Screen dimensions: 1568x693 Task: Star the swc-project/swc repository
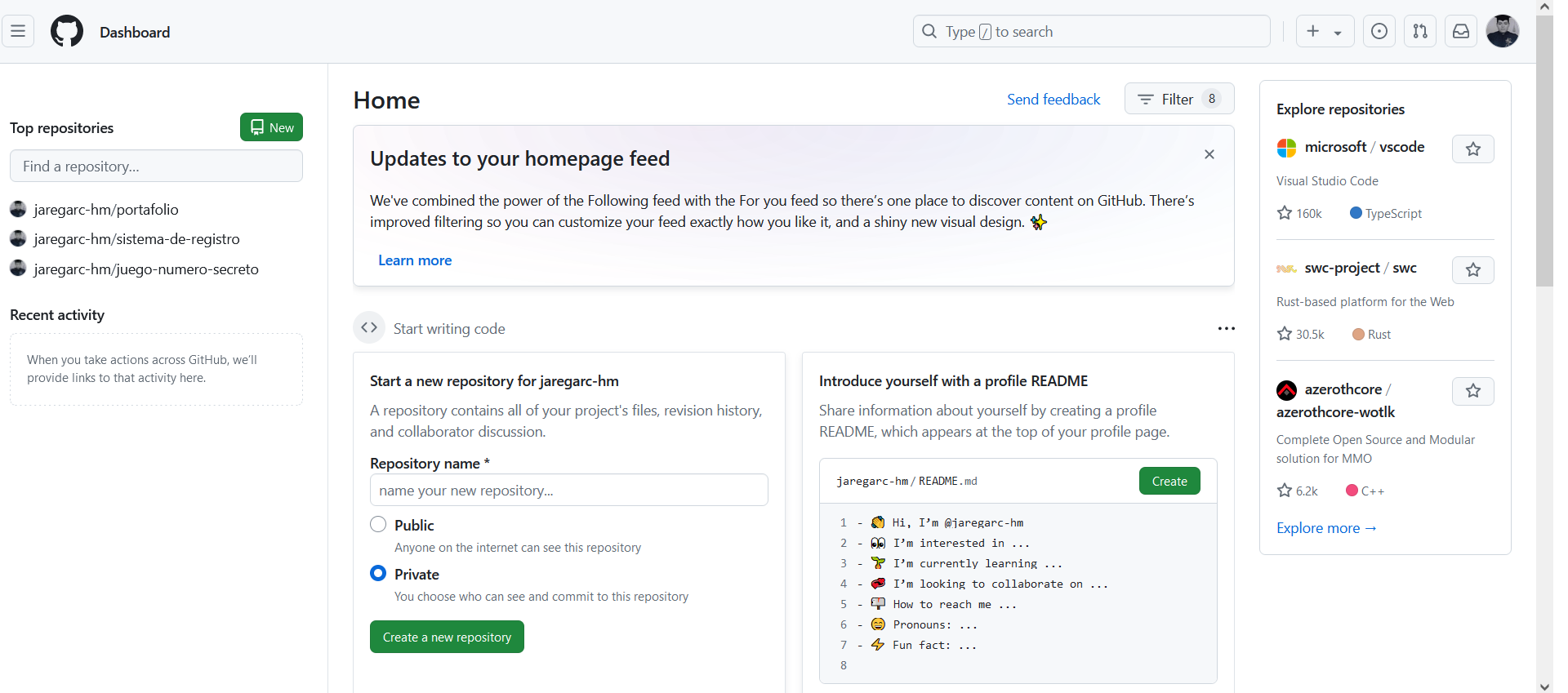1473,269
